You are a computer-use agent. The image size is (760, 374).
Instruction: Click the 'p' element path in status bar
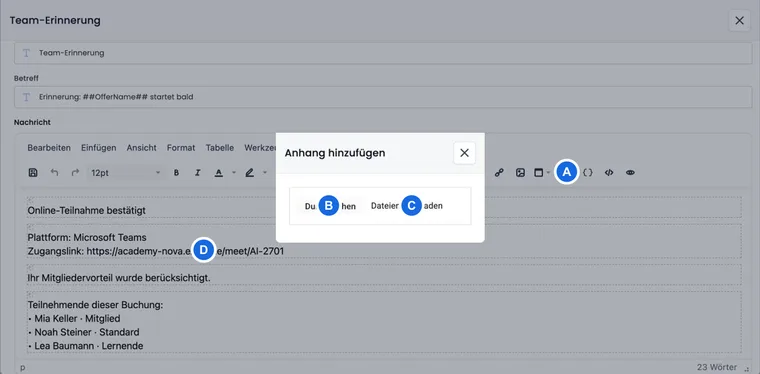pos(22,368)
